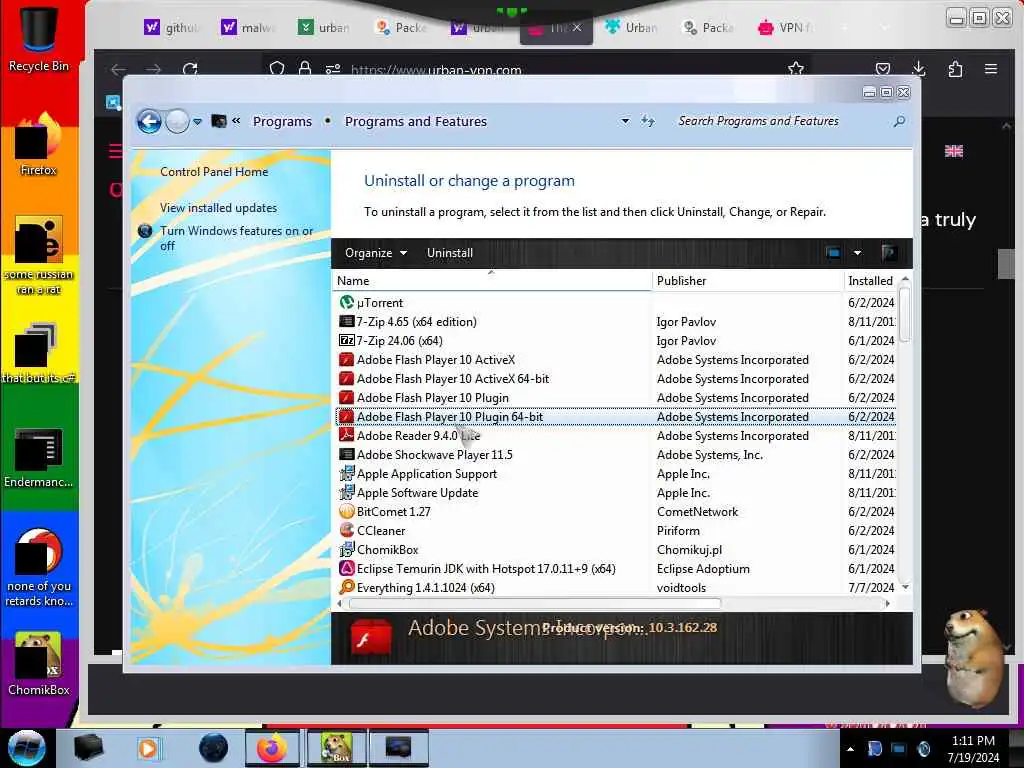Click scroll down arrow of the program list
The image size is (1024, 768).
[904, 587]
